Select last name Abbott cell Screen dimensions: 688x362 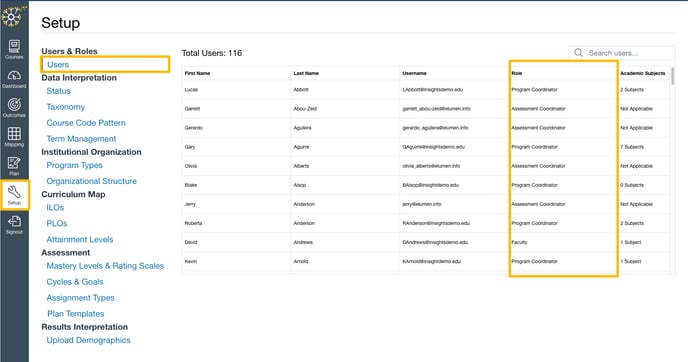(x=301, y=90)
